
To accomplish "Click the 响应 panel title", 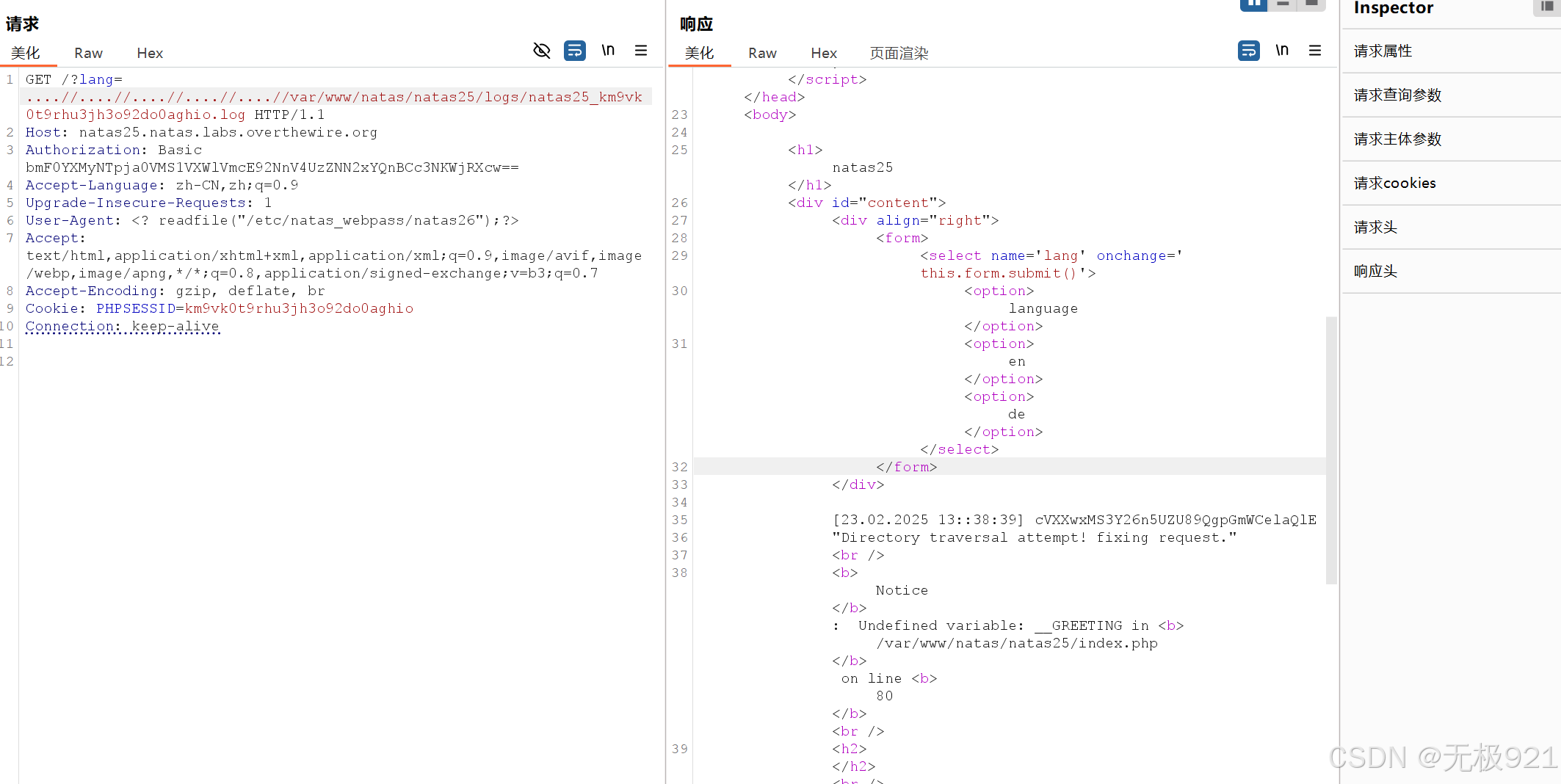I will tap(696, 24).
